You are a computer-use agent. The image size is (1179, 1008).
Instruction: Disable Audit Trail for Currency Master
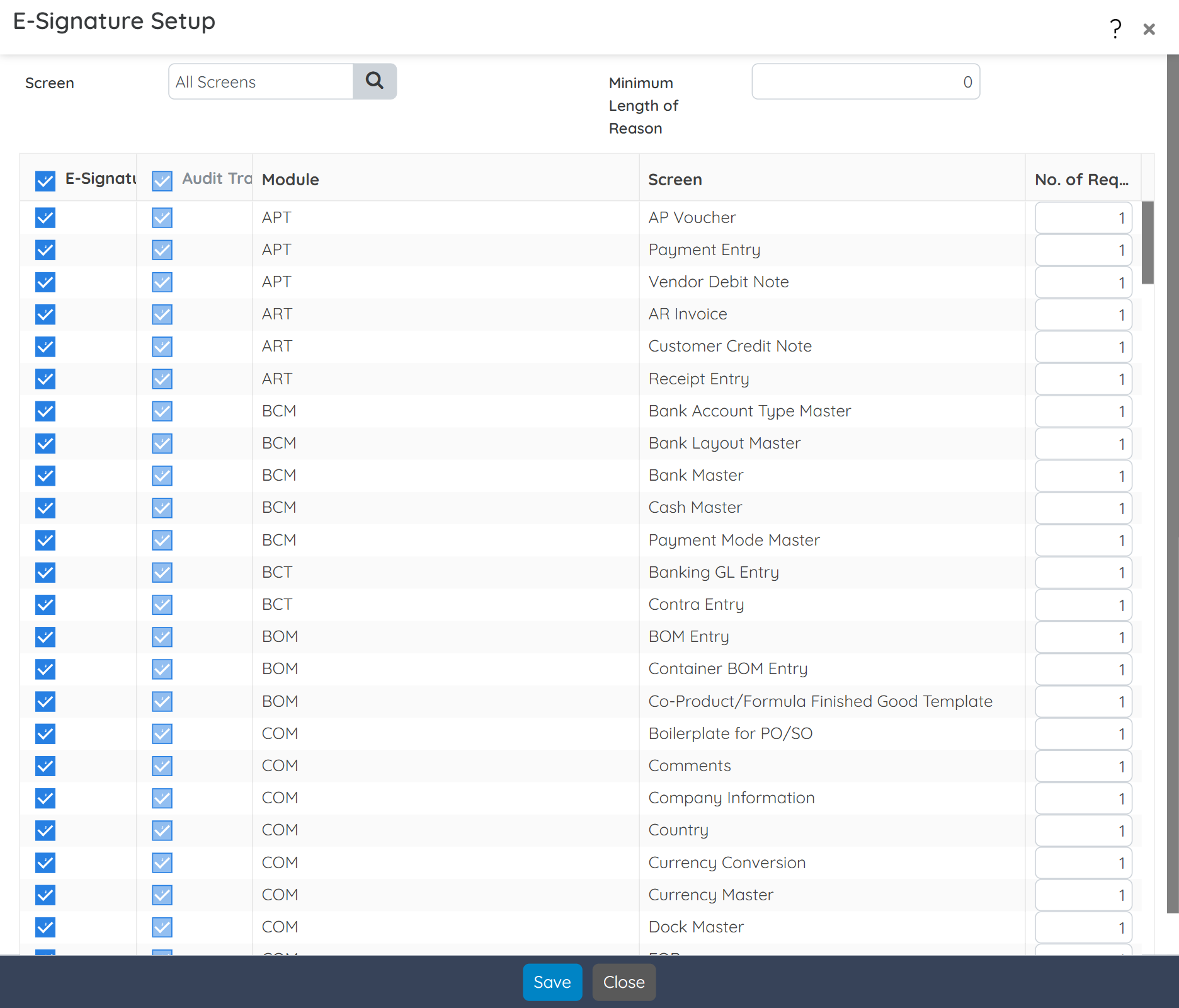tap(162, 895)
